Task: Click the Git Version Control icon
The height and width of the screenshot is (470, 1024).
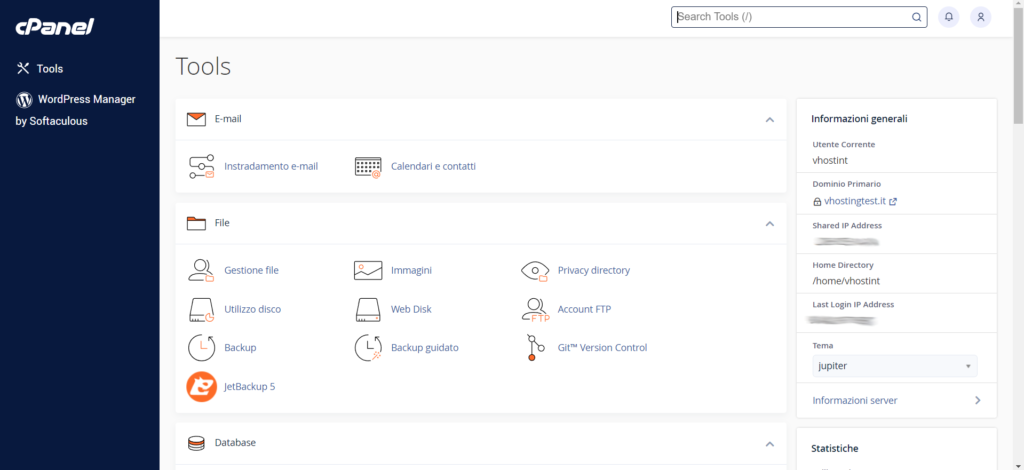Action: [x=535, y=347]
